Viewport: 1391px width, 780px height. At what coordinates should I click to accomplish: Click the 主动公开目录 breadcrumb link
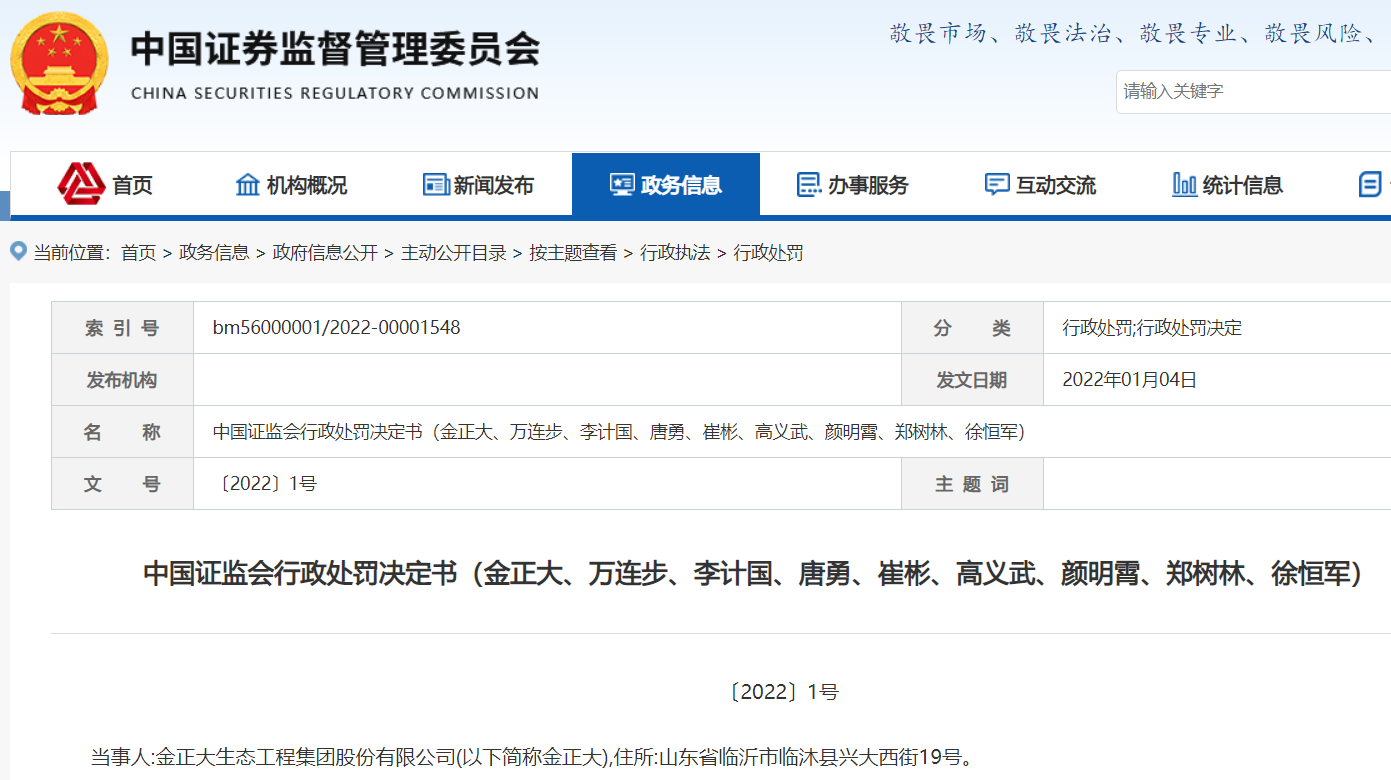(x=454, y=253)
